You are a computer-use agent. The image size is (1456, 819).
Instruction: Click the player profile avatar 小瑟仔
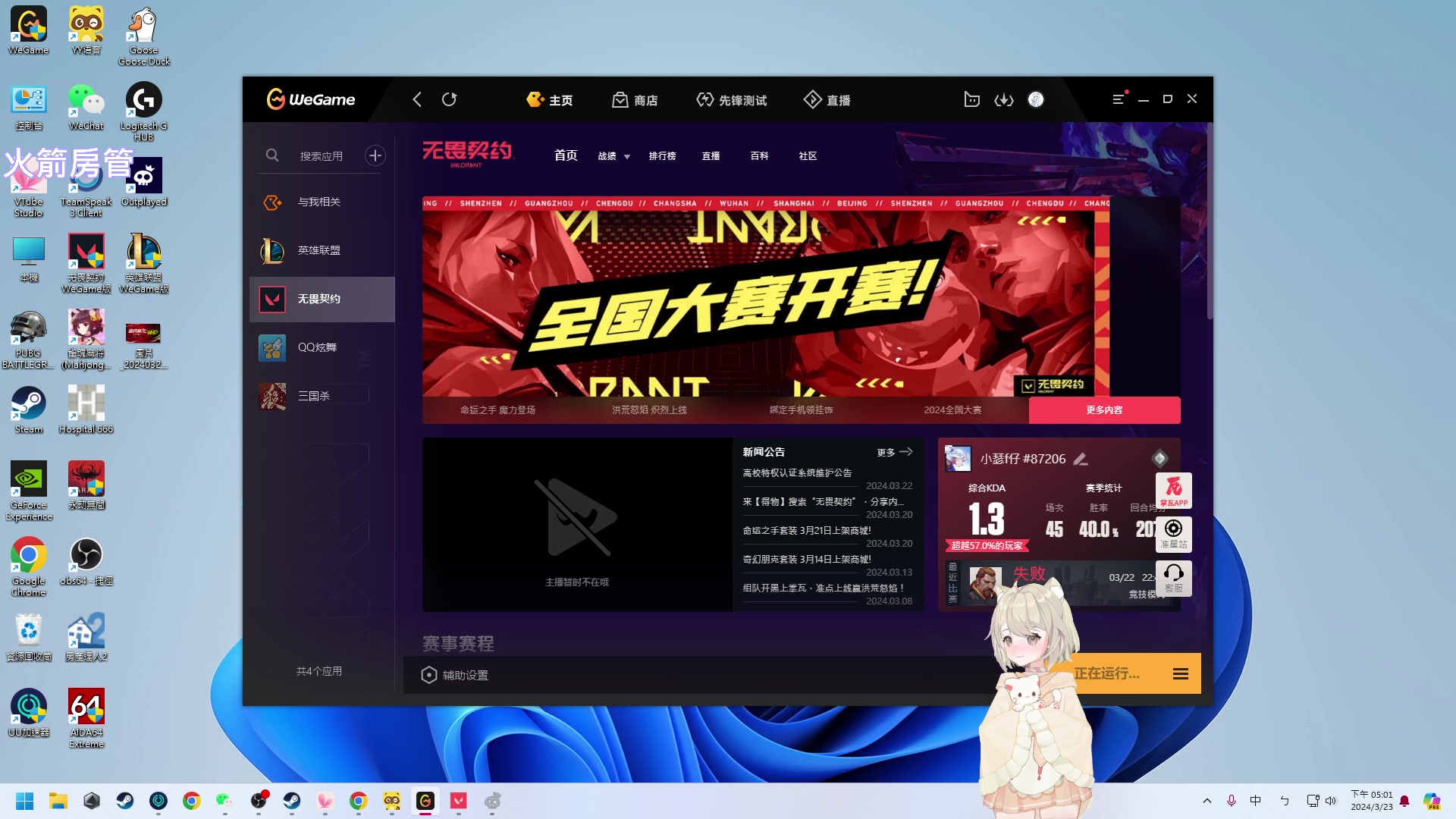click(958, 459)
